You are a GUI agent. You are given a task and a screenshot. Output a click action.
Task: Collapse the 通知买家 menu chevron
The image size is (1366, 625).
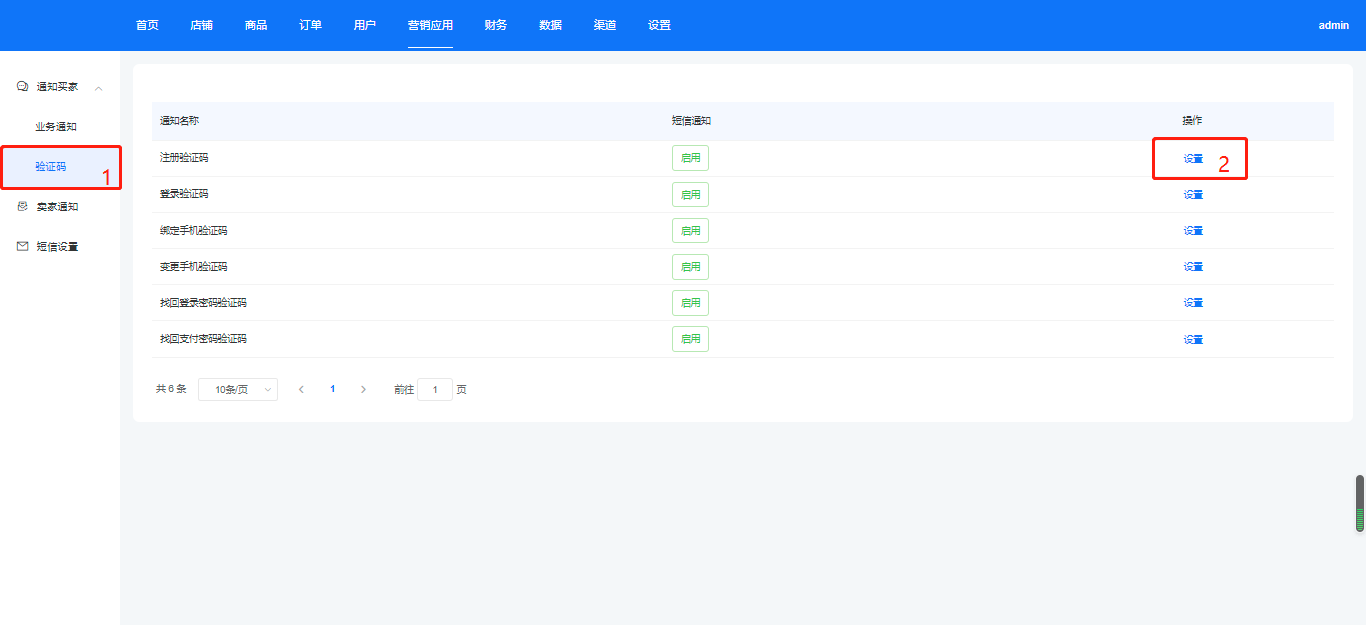(x=98, y=88)
